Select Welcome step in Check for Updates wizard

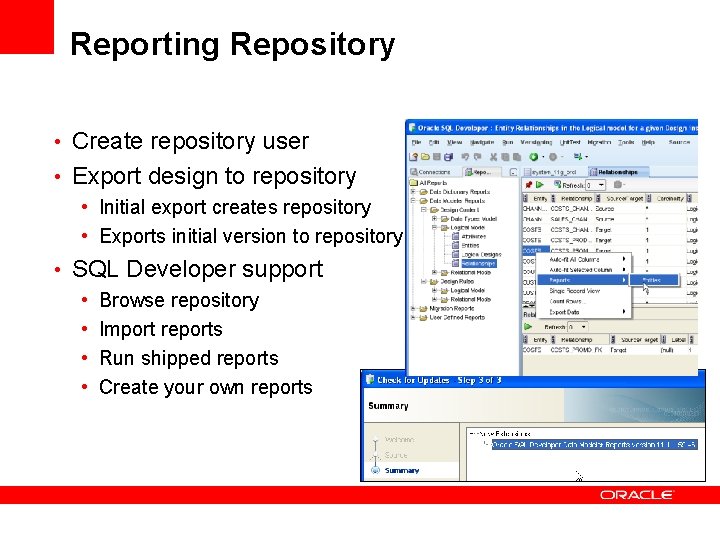(399, 439)
